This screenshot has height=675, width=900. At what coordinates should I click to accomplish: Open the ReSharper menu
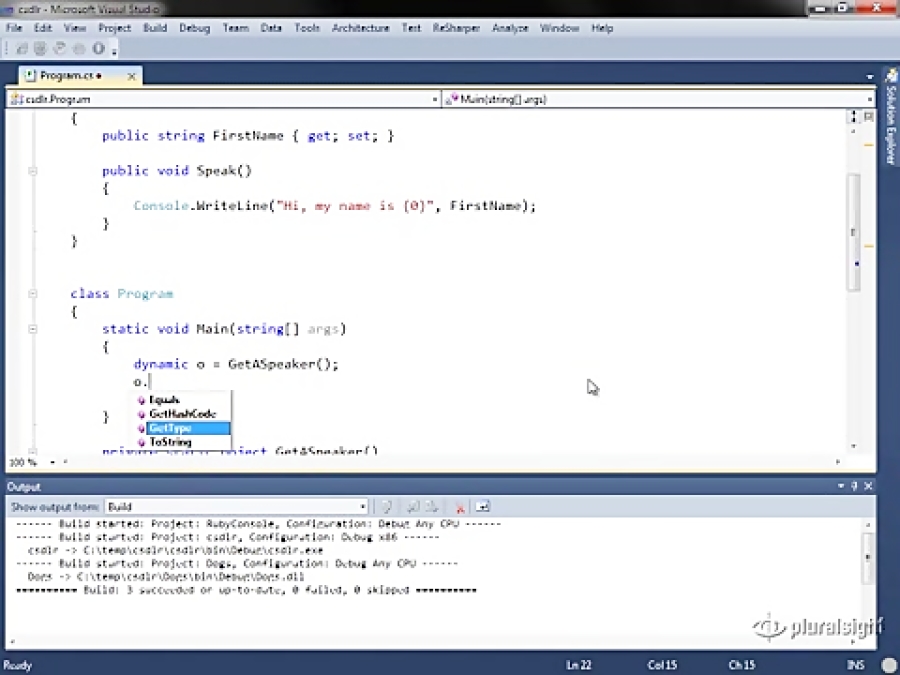[456, 28]
